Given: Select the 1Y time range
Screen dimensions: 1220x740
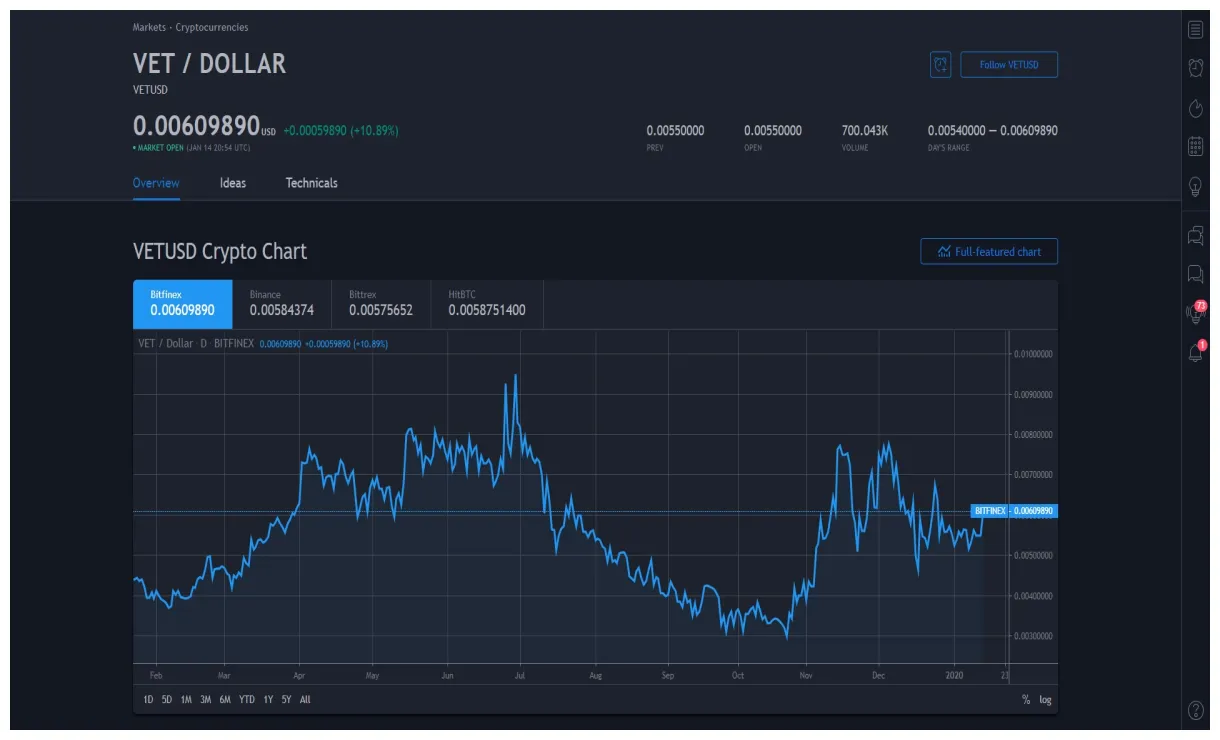Looking at the screenshot, I should (x=266, y=700).
